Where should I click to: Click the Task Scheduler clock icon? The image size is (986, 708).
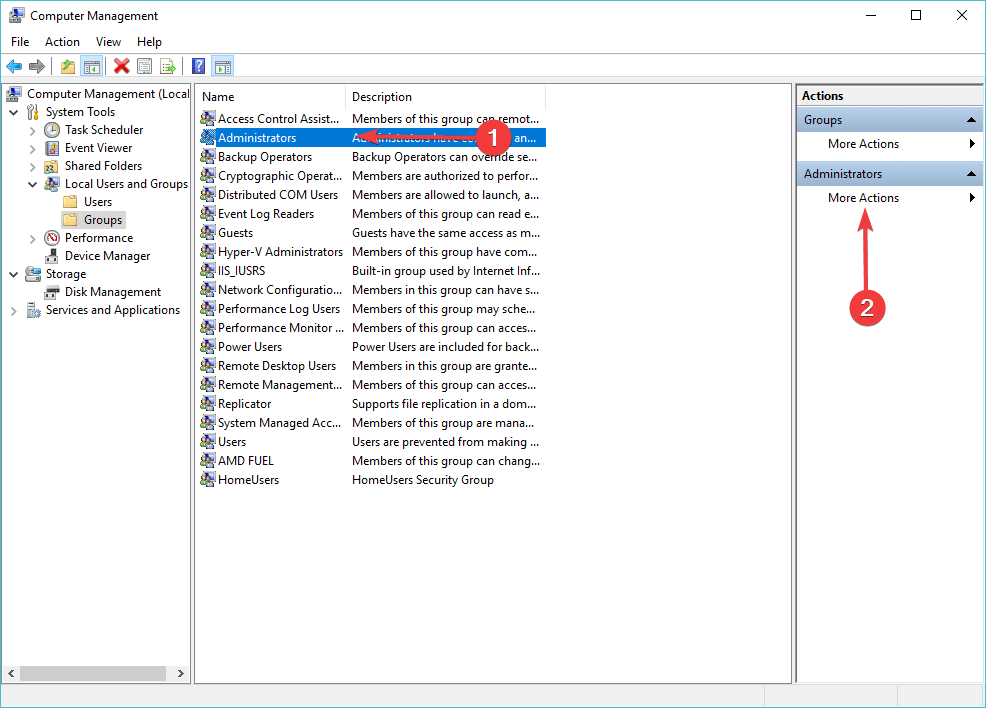point(52,130)
